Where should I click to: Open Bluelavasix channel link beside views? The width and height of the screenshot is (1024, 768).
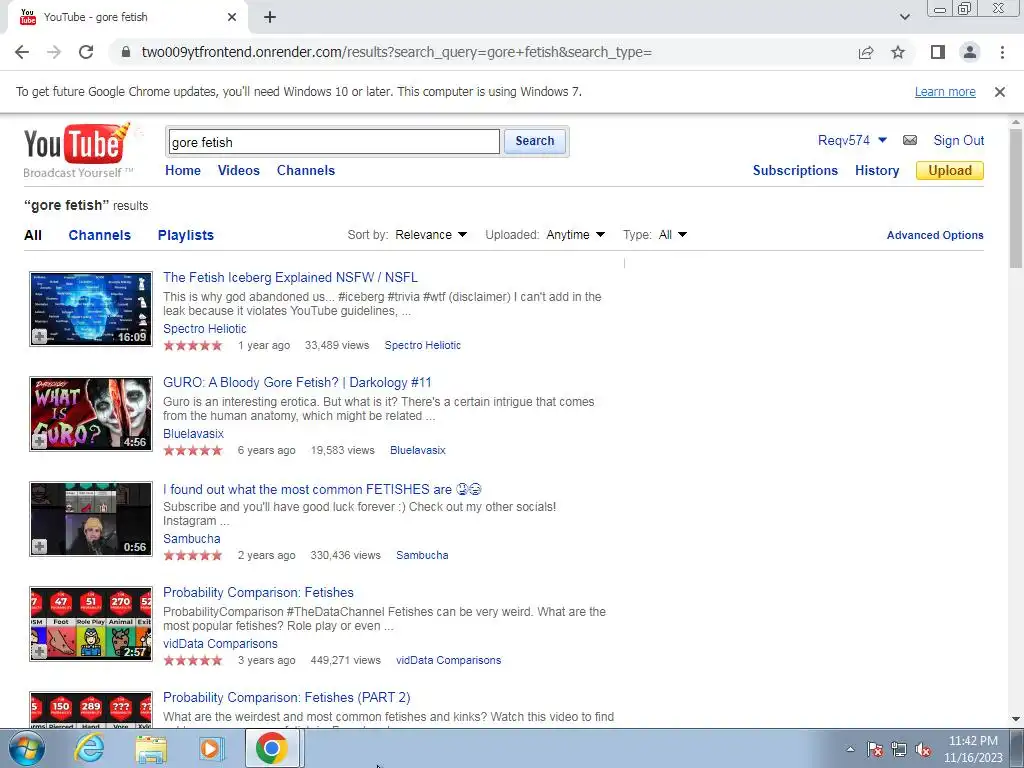point(417,450)
